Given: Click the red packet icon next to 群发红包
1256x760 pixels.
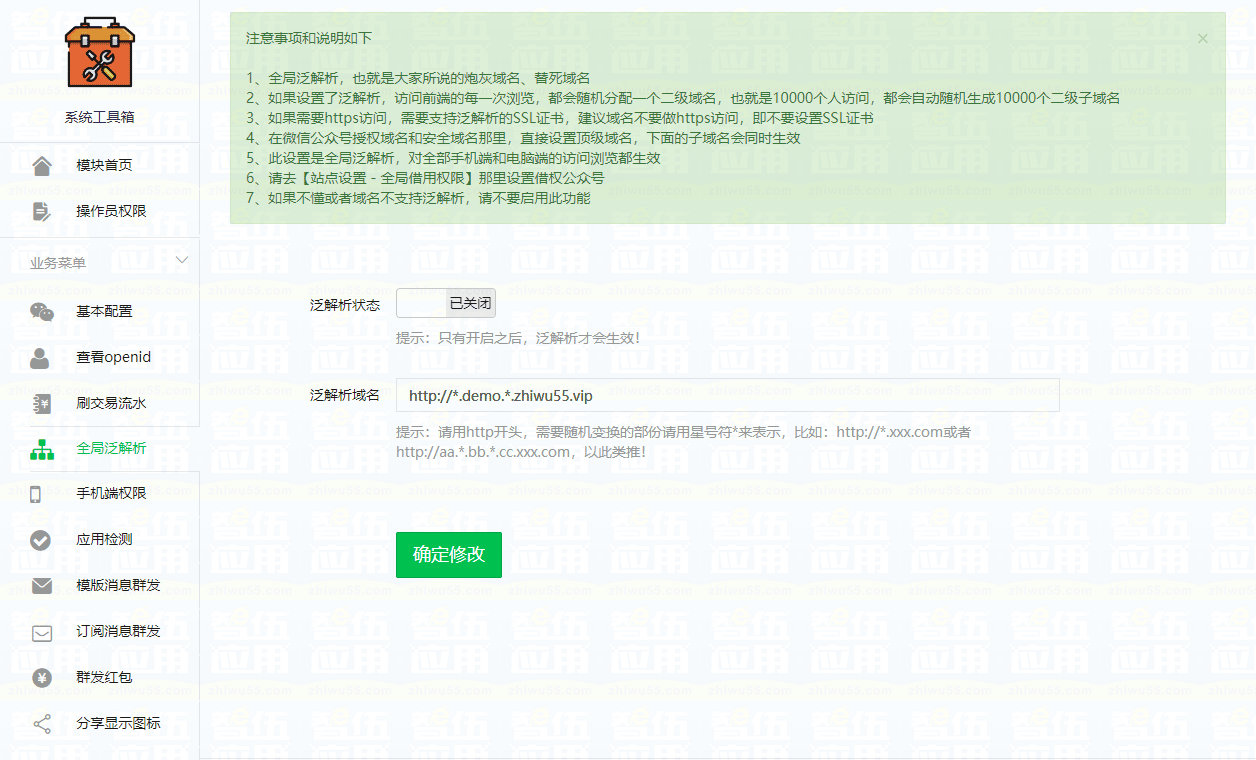Looking at the screenshot, I should pyautogui.click(x=42, y=679).
